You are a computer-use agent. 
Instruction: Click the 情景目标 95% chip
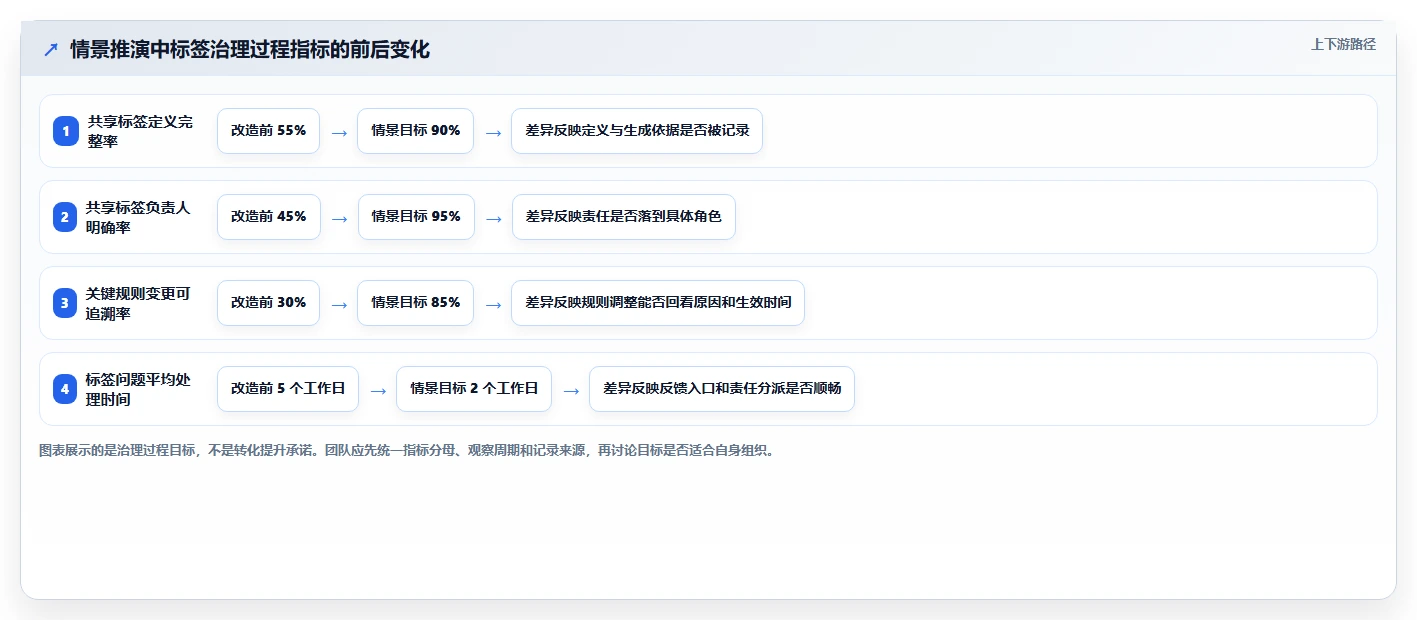click(x=416, y=217)
